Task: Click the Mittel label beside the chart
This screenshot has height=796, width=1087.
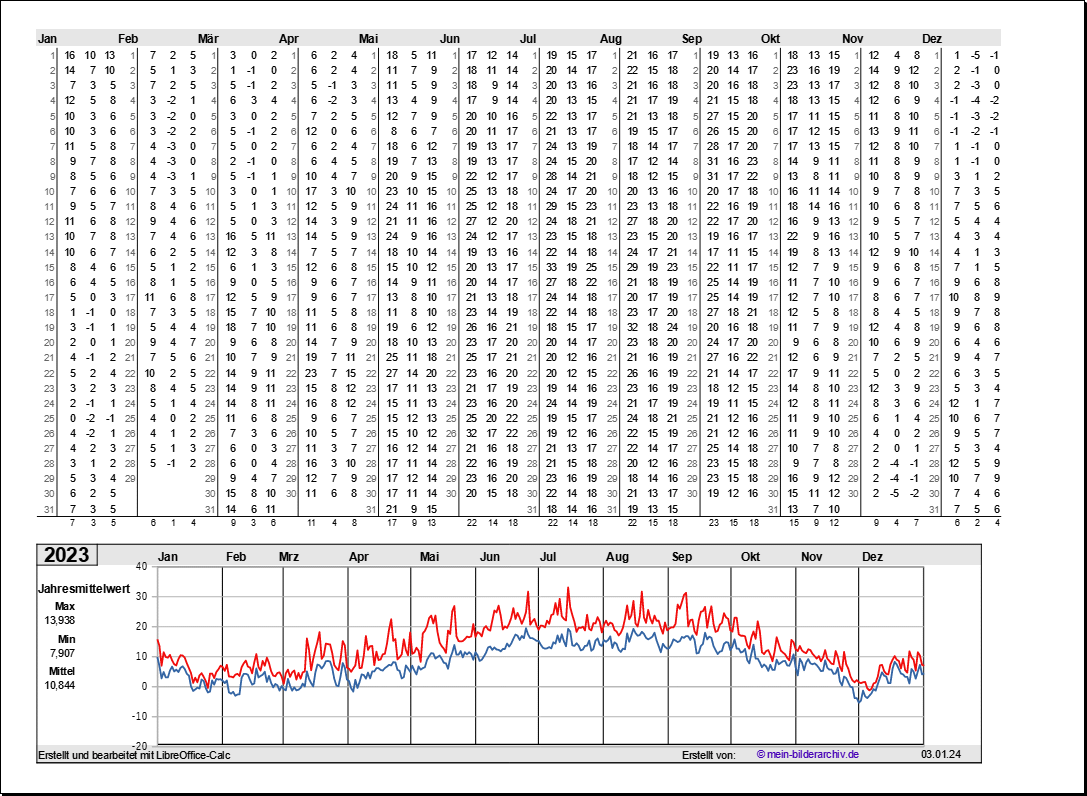Action: [x=62, y=671]
